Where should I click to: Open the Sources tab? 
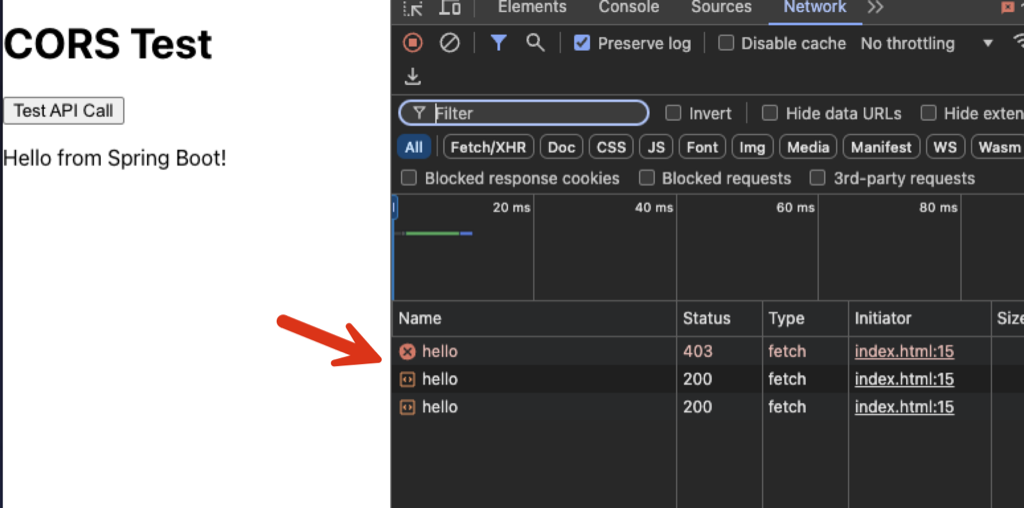721,7
